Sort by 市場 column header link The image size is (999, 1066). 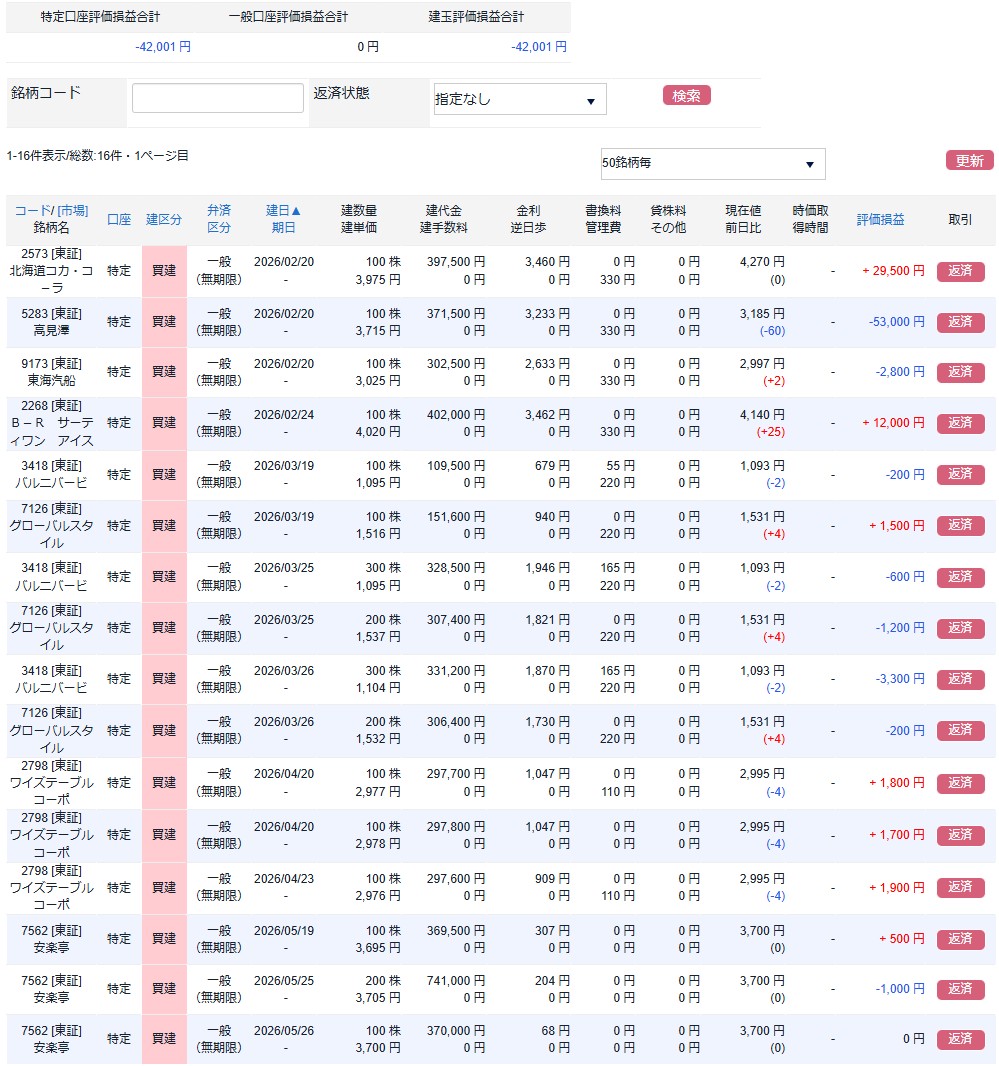coord(72,211)
